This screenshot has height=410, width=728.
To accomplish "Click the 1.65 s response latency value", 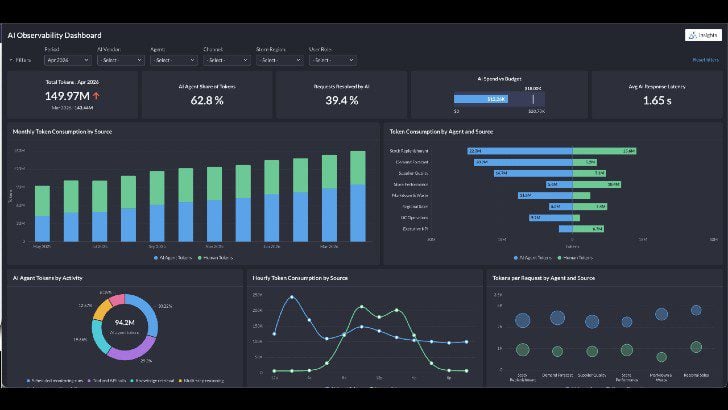I will tap(657, 100).
